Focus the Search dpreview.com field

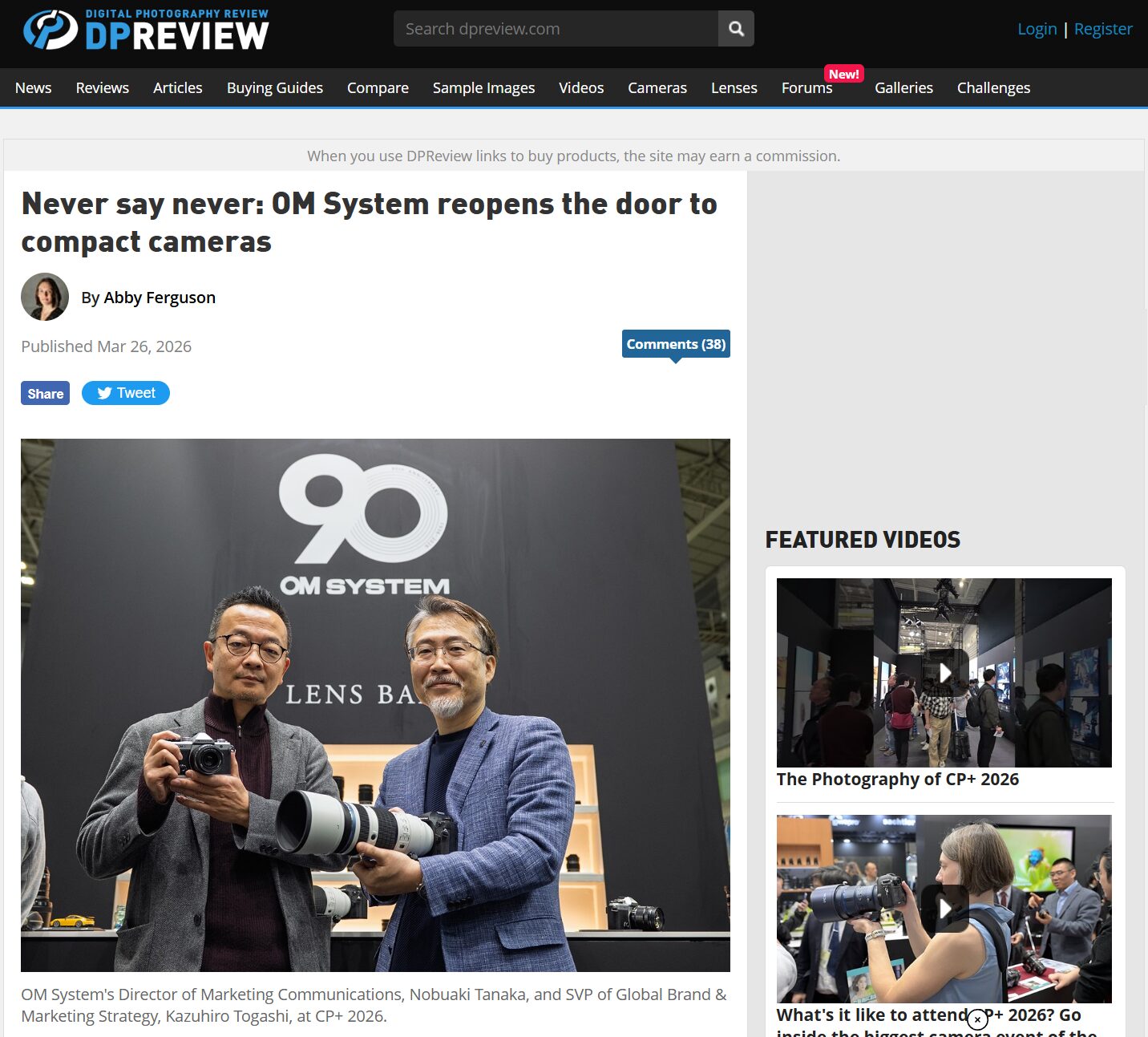coord(556,29)
